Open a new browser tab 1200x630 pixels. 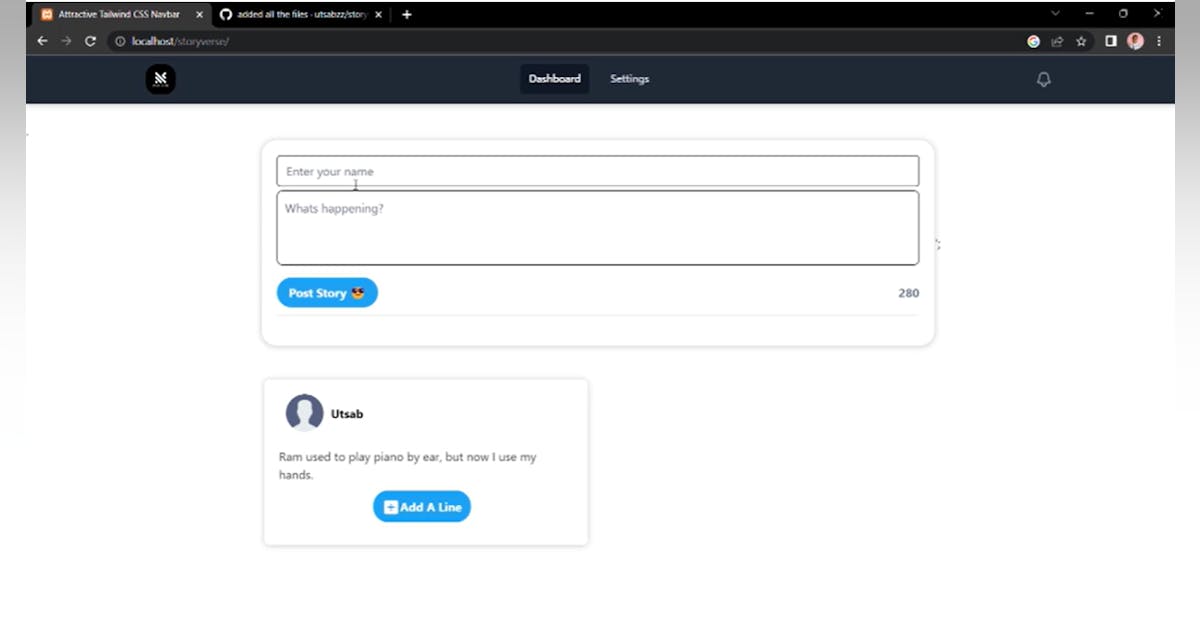[x=406, y=15]
